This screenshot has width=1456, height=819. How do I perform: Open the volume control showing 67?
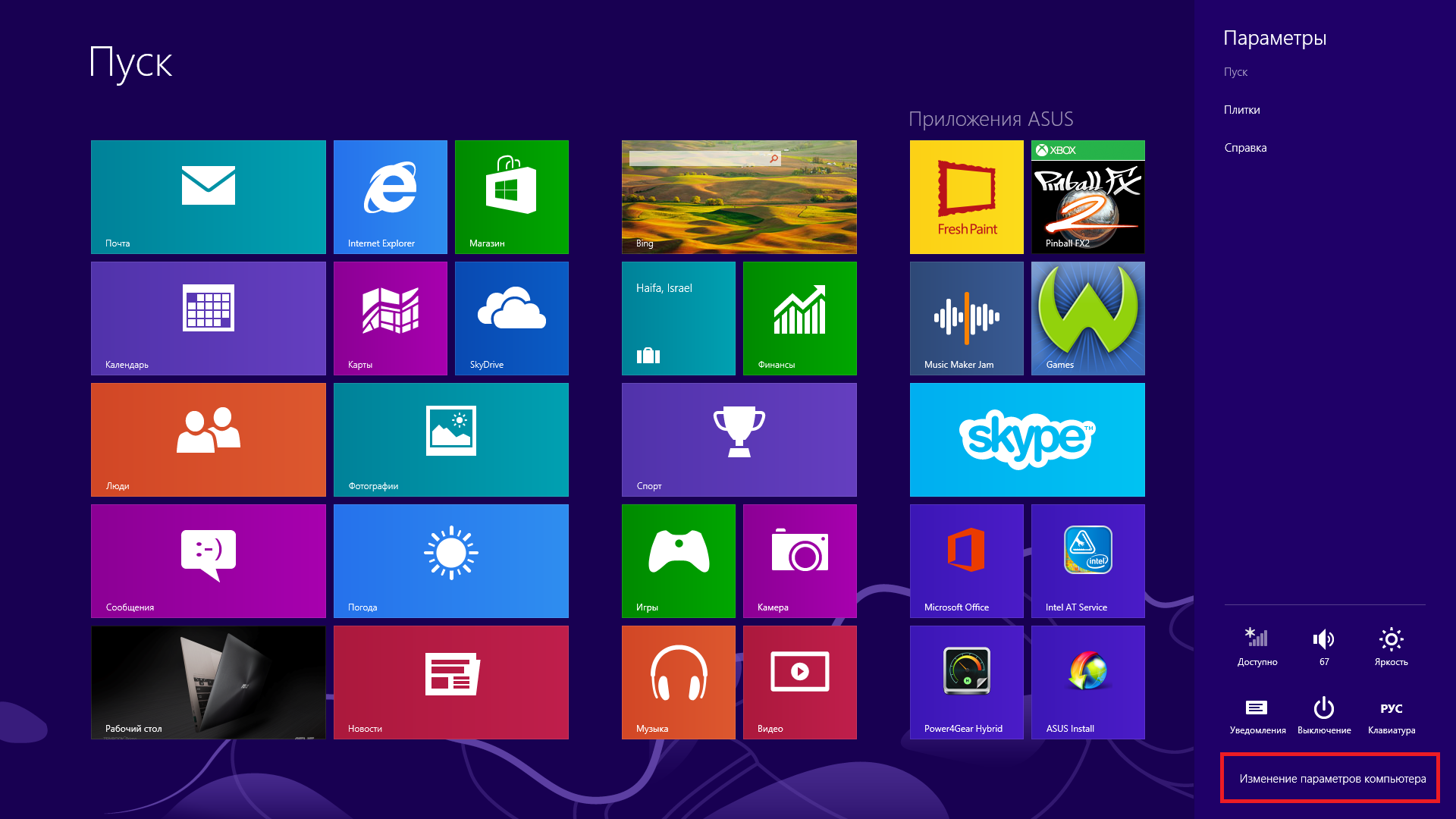[1324, 647]
